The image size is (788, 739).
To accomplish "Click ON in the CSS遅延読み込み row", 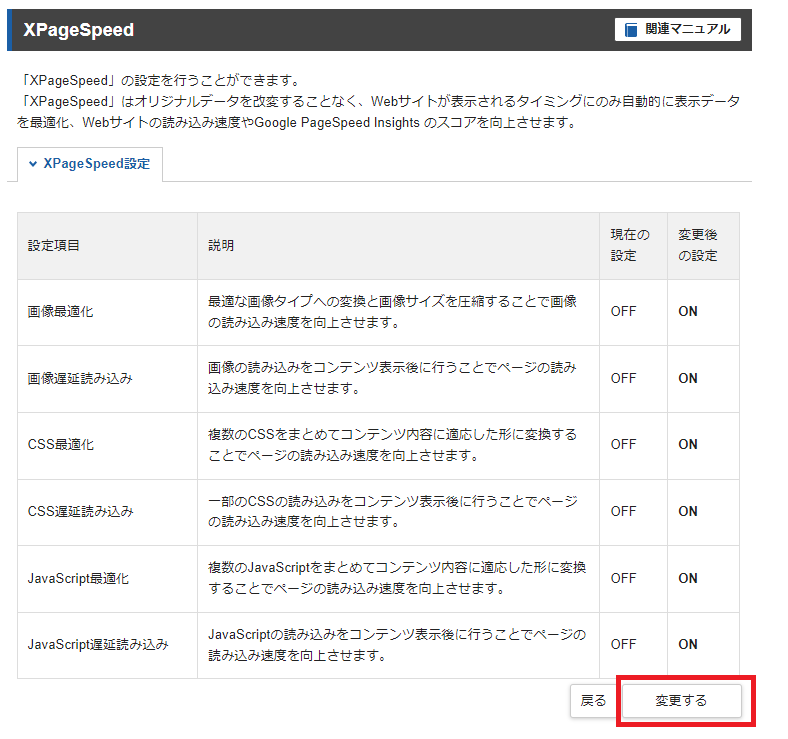I will (x=687, y=511).
